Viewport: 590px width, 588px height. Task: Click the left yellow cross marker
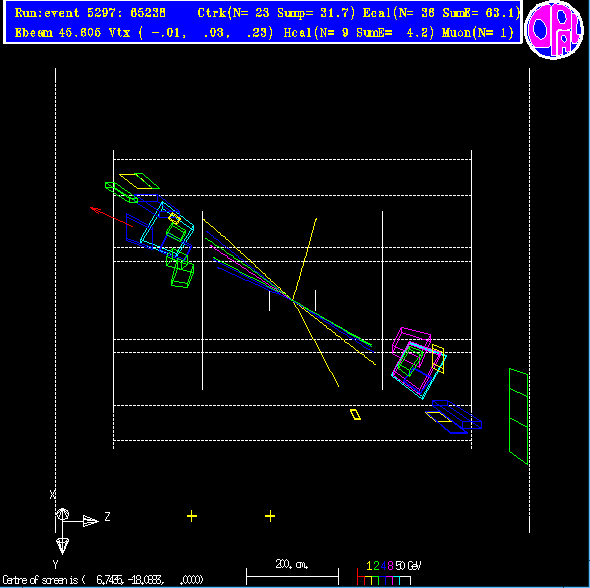[x=192, y=516]
